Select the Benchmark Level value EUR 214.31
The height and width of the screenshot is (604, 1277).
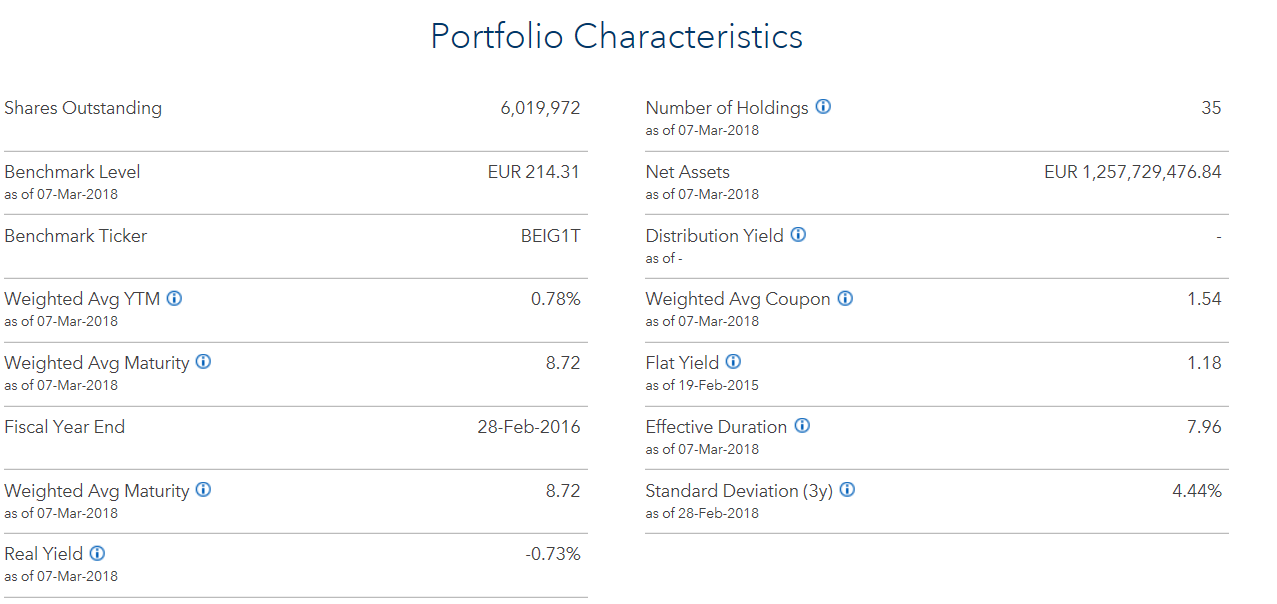pyautogui.click(x=533, y=172)
